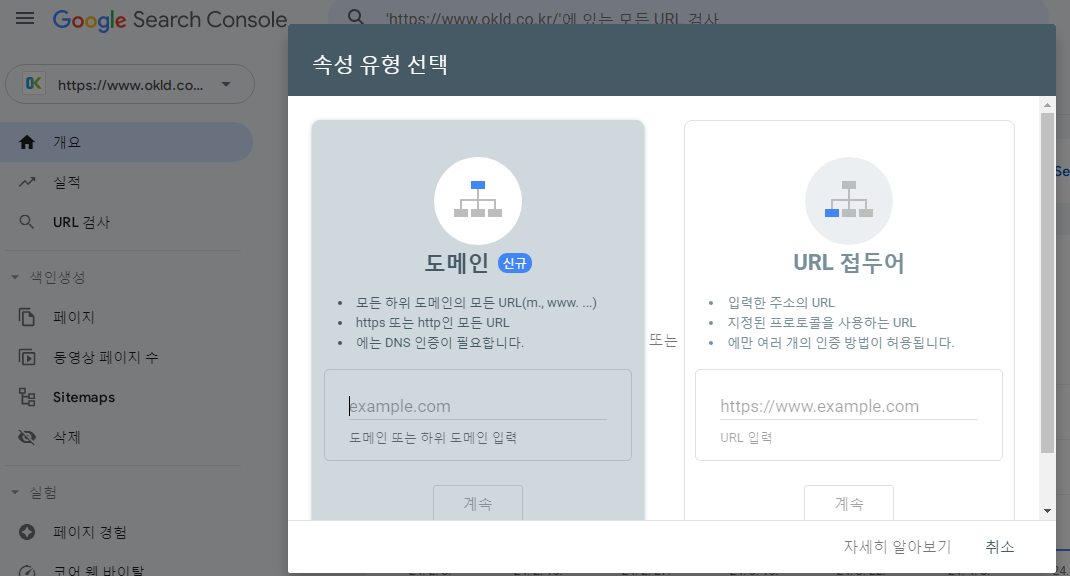Click the Domain property type icon
The image size is (1070, 576).
(477, 200)
